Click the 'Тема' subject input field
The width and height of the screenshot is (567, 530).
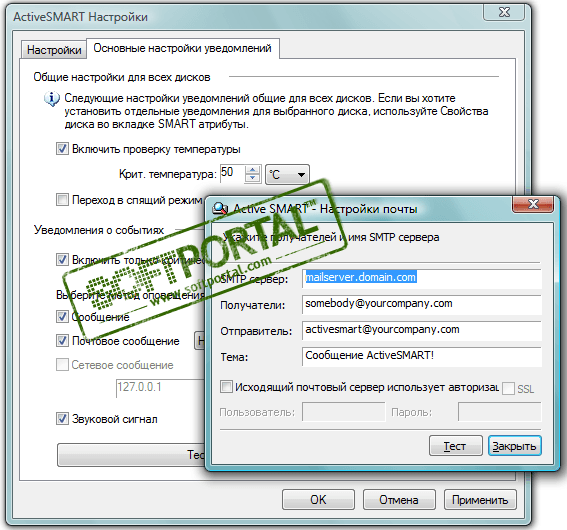pos(421,356)
